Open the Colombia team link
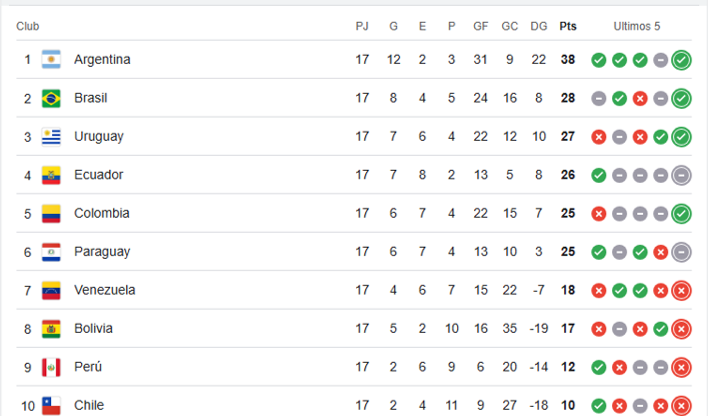The width and height of the screenshot is (708, 416). coord(101,213)
